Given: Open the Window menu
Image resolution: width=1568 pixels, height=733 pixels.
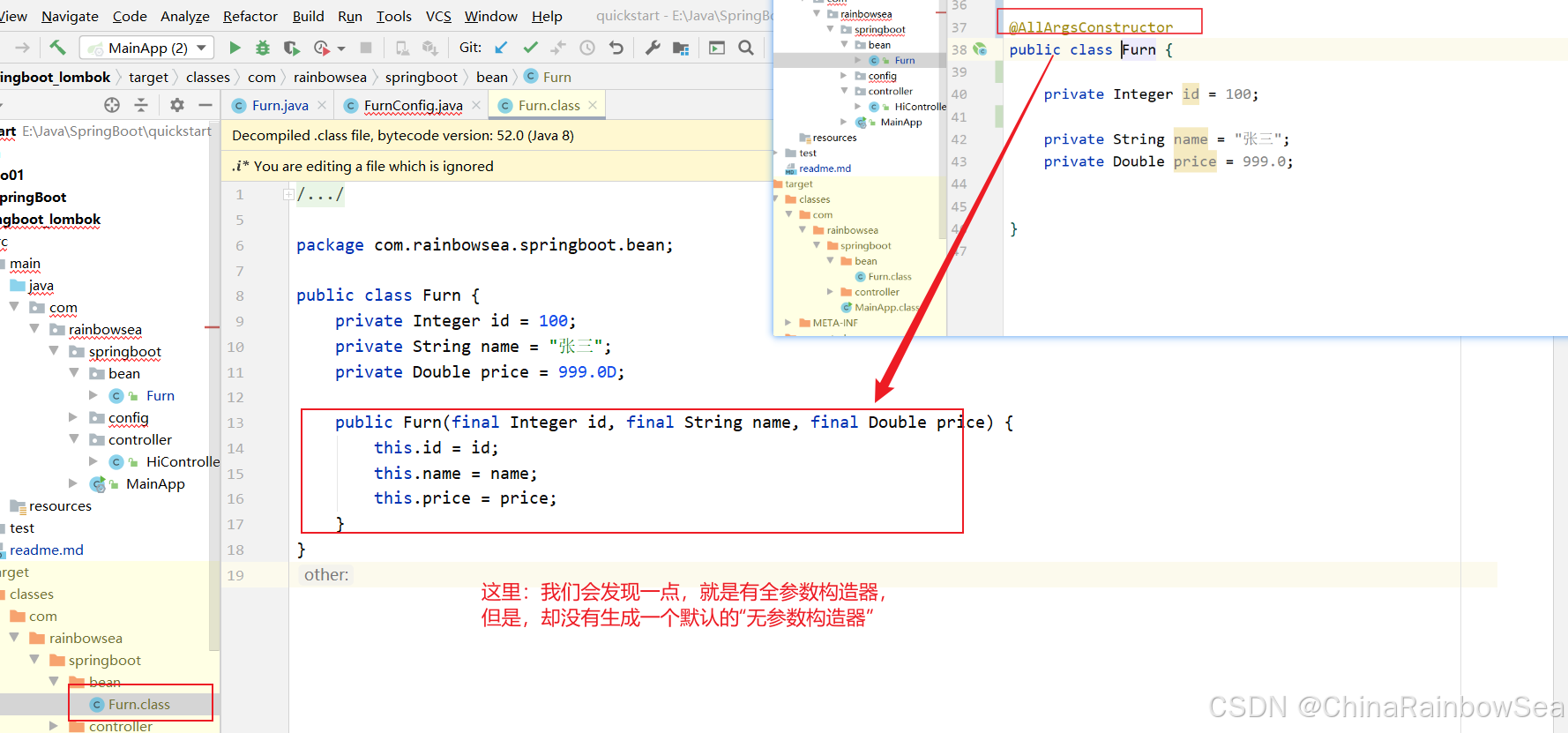Looking at the screenshot, I should (x=491, y=16).
